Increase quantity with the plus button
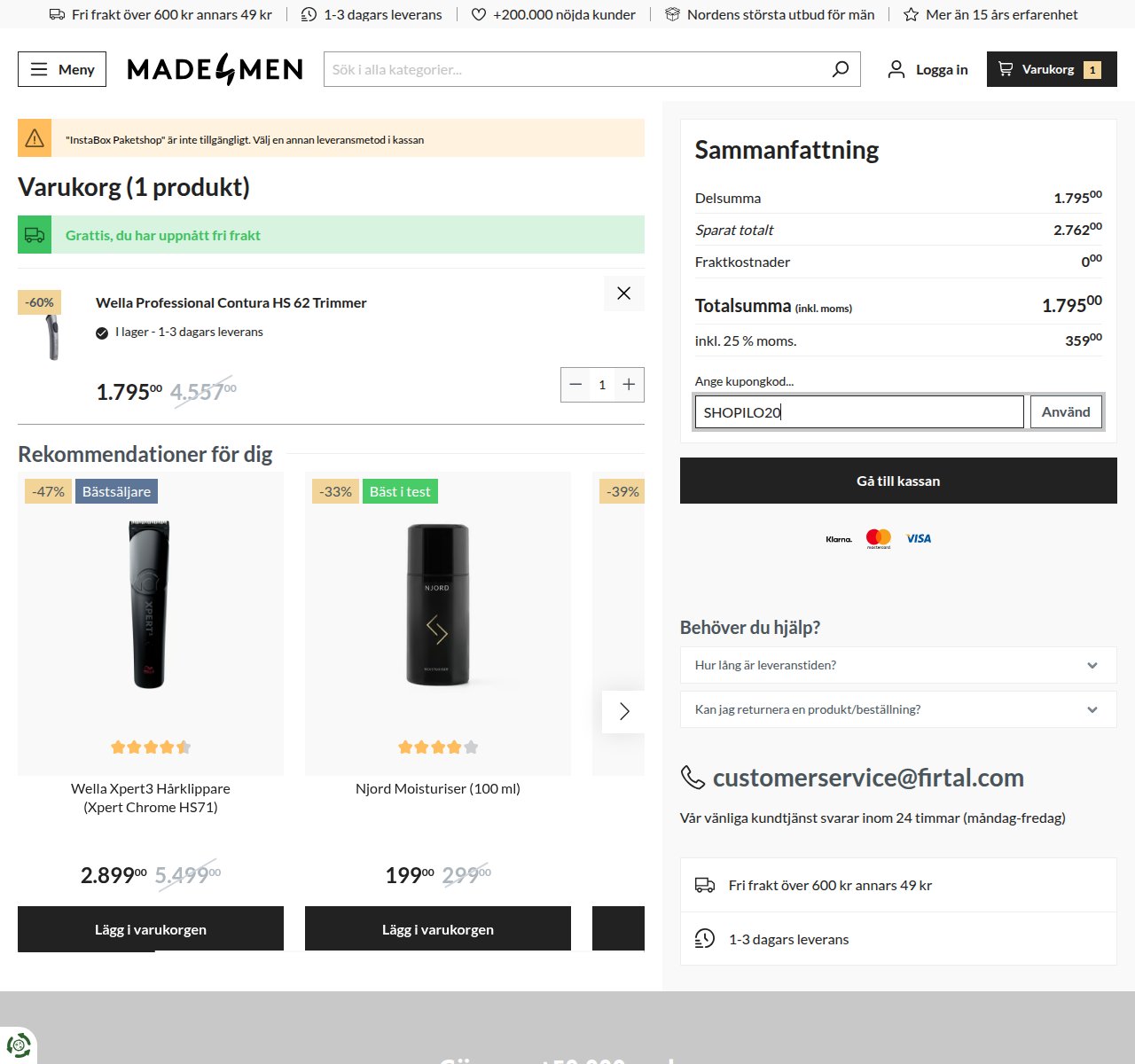This screenshot has height=1064, width=1135. 629,384
